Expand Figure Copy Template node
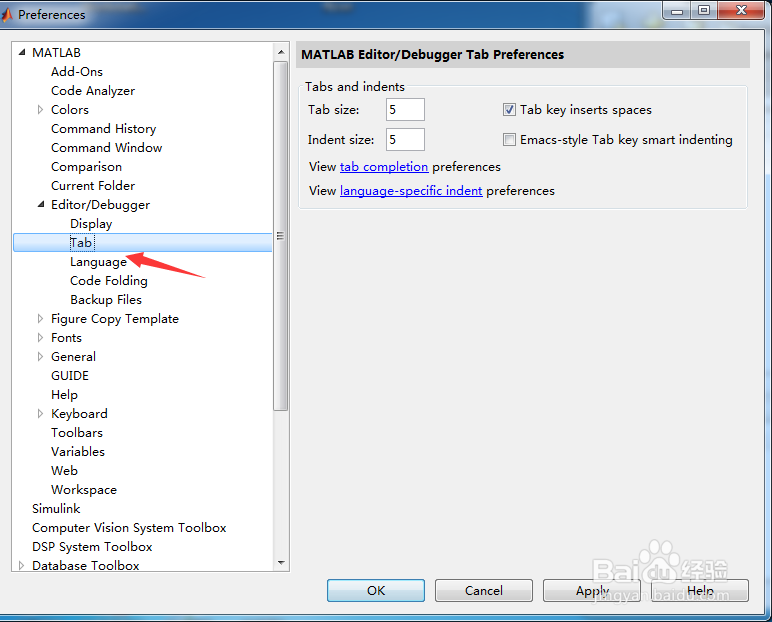 tap(40, 319)
